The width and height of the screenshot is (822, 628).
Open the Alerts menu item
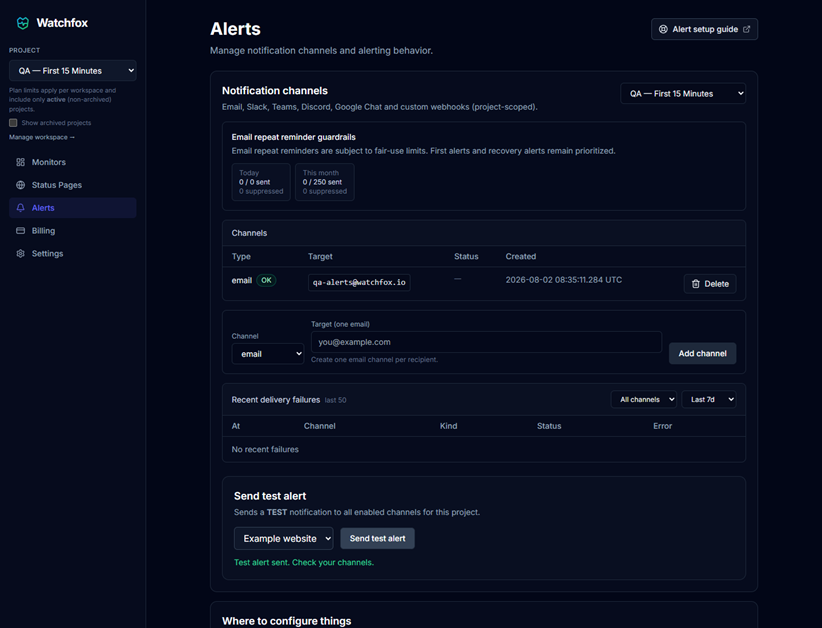pyautogui.click(x=73, y=208)
